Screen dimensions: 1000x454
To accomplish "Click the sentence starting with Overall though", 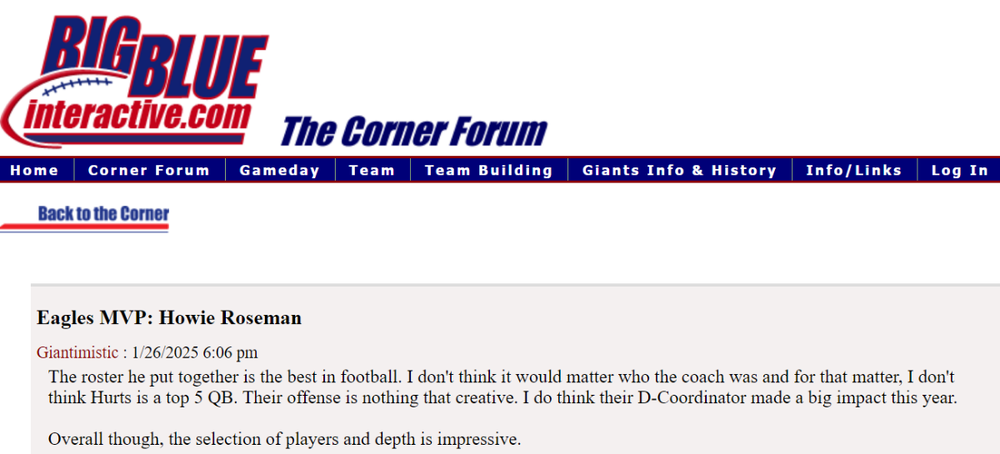I will point(284,439).
